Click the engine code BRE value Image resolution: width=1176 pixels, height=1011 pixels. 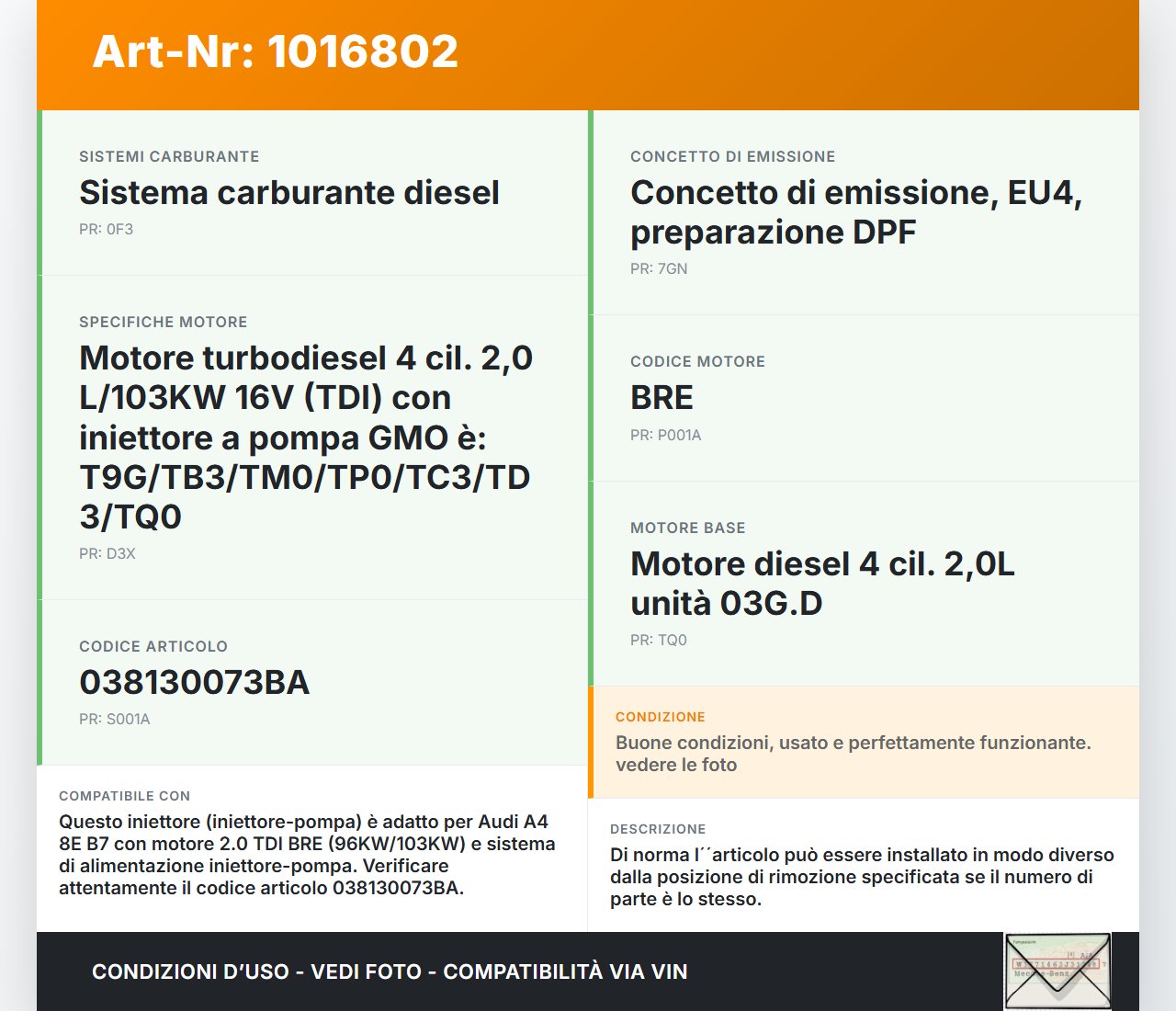coord(661,398)
